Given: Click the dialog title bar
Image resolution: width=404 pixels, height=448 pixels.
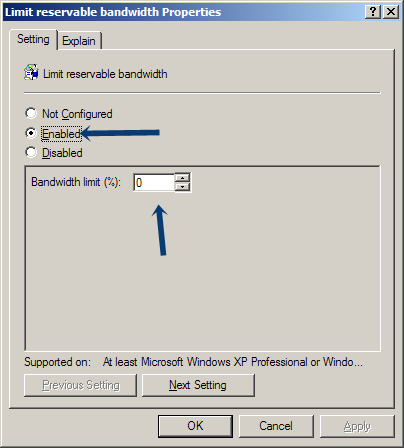Looking at the screenshot, I should tap(183, 12).
